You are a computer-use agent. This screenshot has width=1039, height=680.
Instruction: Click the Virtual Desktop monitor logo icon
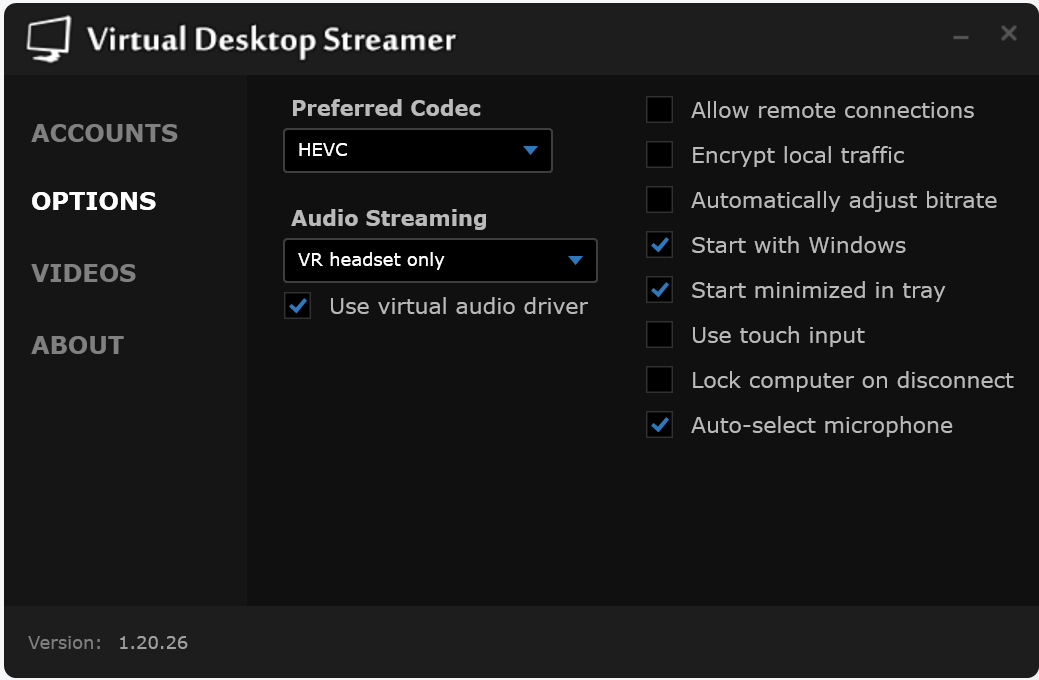tap(46, 38)
